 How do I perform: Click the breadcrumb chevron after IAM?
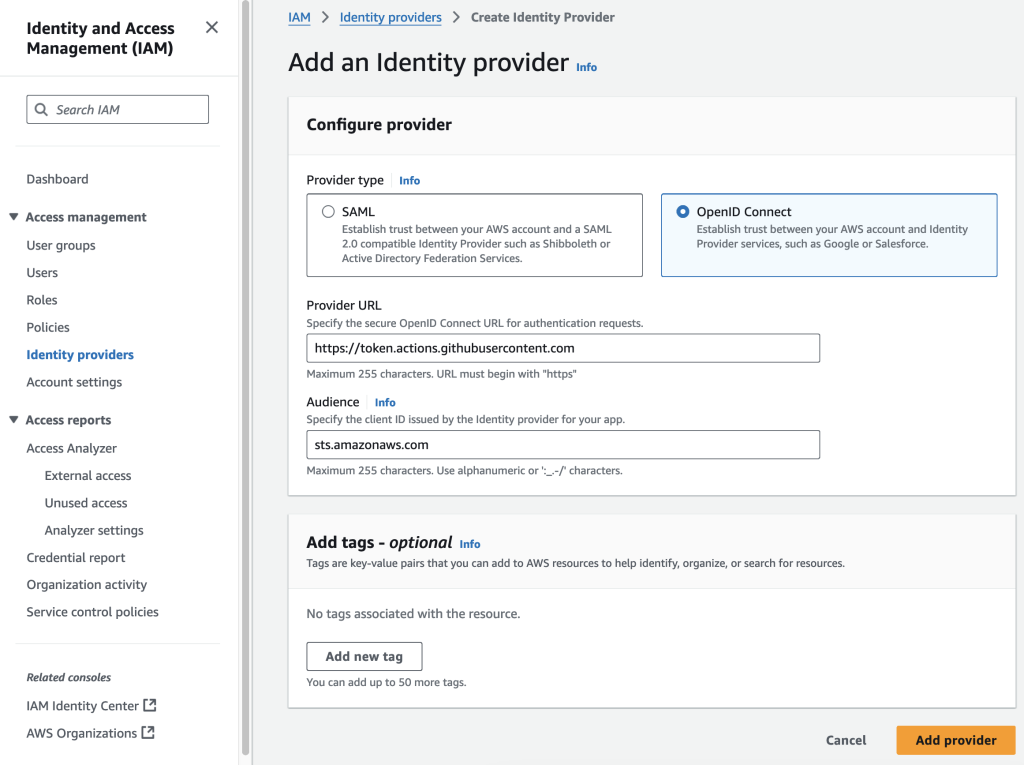(x=325, y=18)
